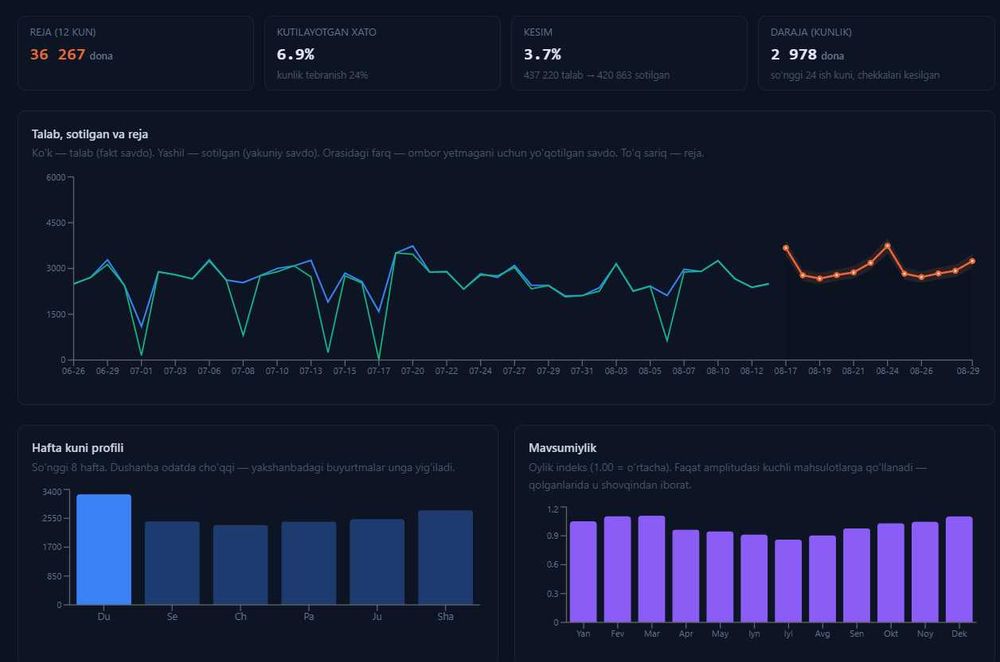Click the "Mavsumiylik" panel title
Screen dimensions: 1000x662
click(x=562, y=448)
